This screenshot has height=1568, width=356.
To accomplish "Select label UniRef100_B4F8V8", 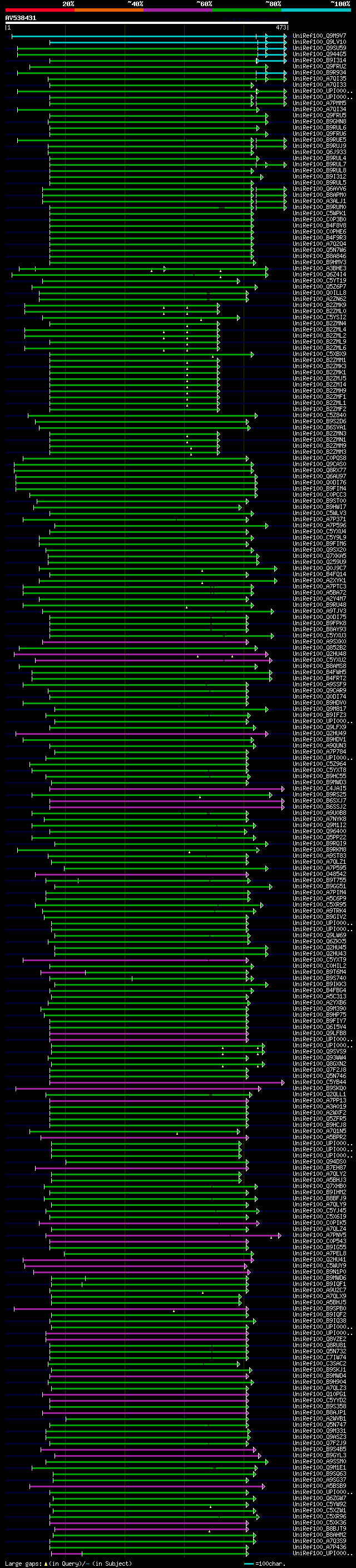I will (x=319, y=226).
